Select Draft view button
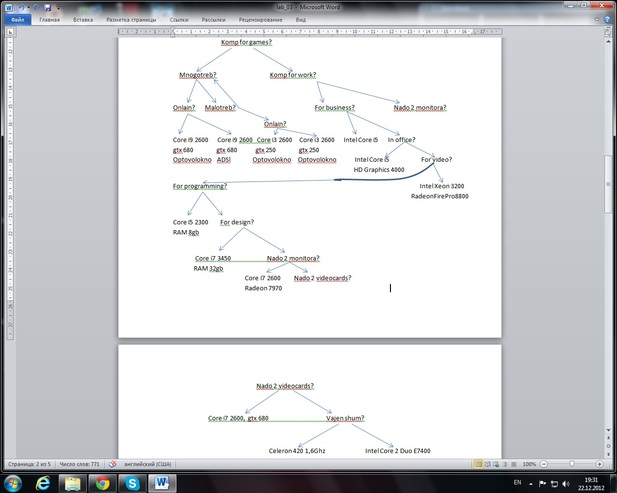 tap(514, 464)
